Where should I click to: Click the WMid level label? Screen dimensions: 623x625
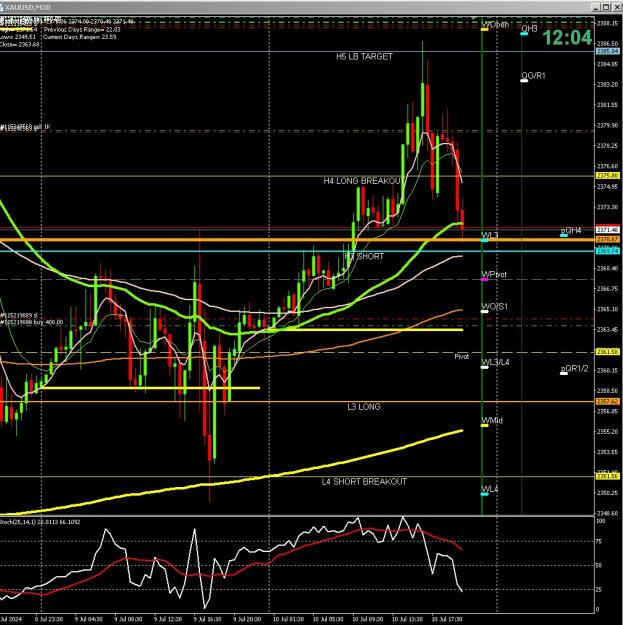coord(492,421)
